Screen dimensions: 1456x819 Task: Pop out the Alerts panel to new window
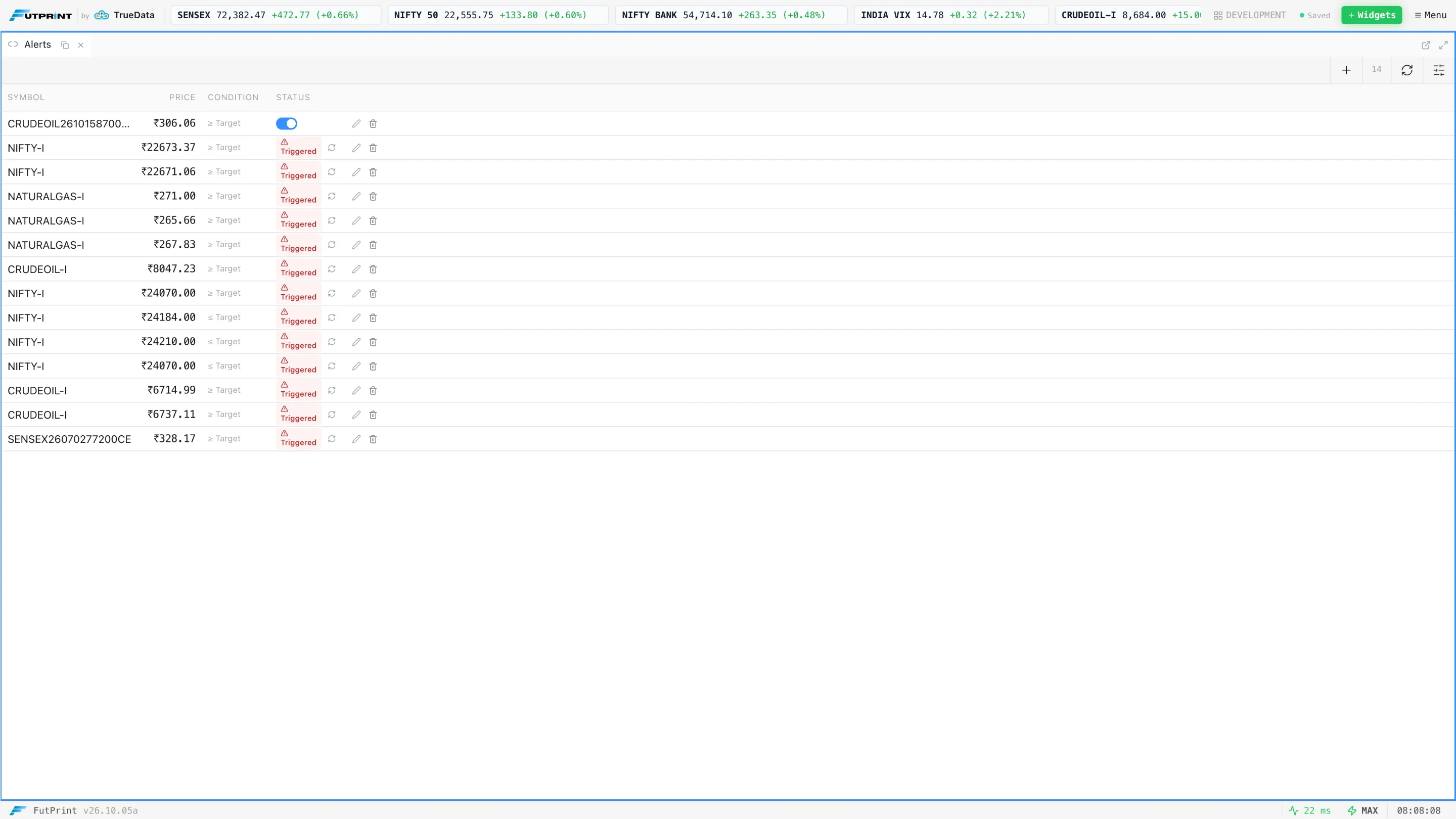[1426, 44]
